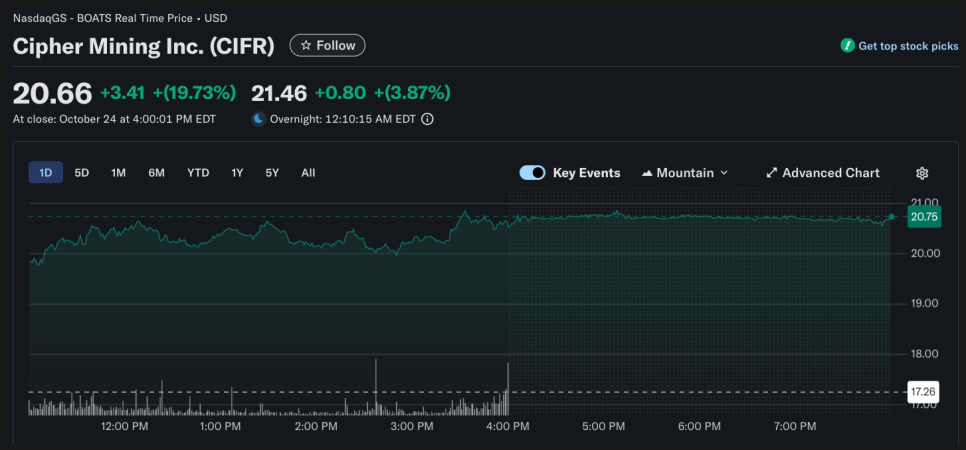Select the 1M chart range

click(x=118, y=173)
